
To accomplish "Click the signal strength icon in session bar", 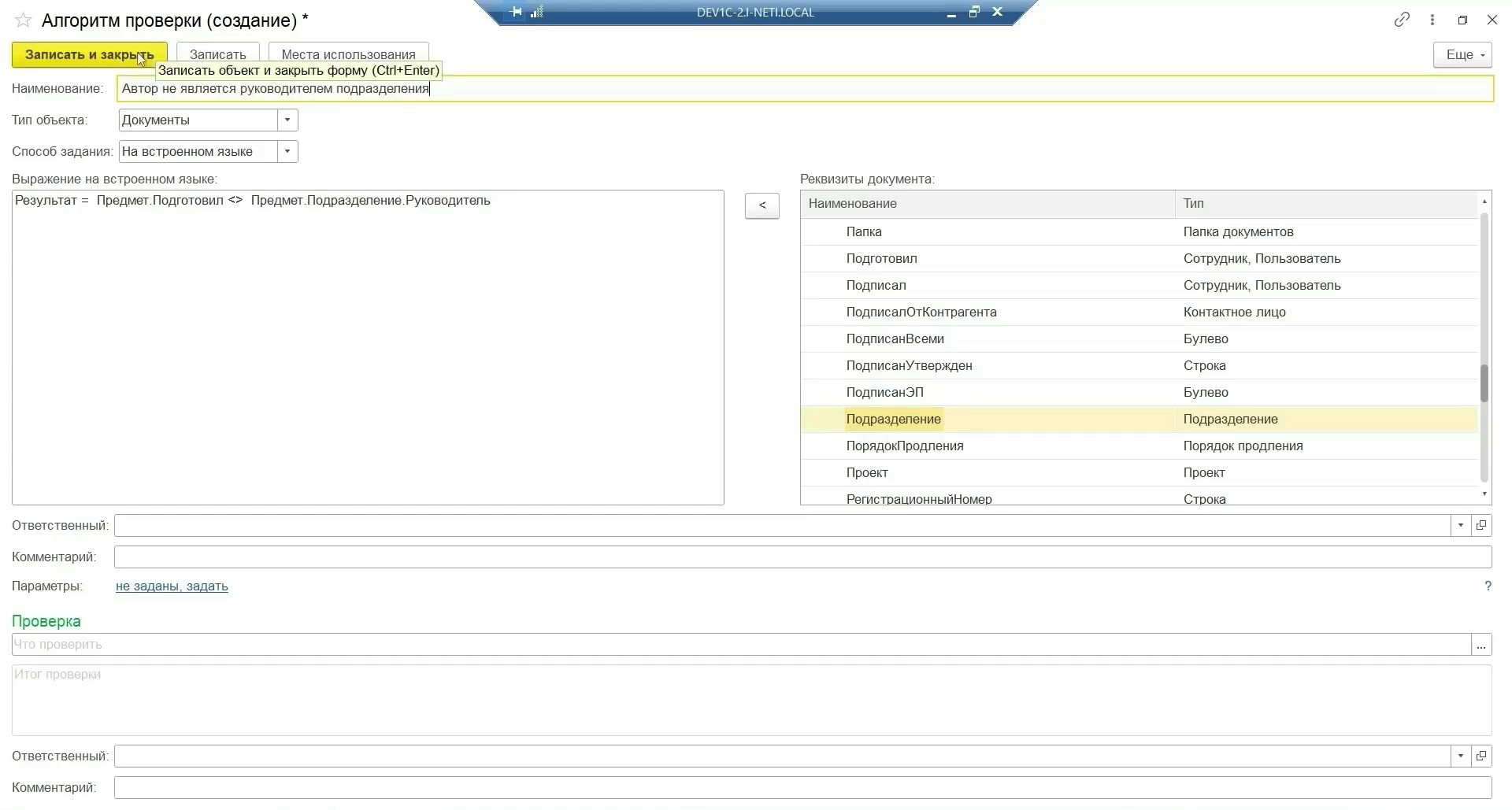I will pos(537,12).
